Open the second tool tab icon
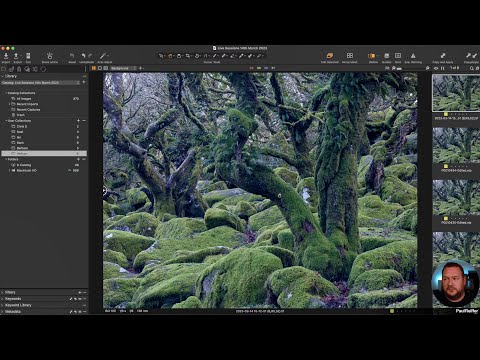Image resolution: width=480 pixels, height=360 pixels. (11, 69)
